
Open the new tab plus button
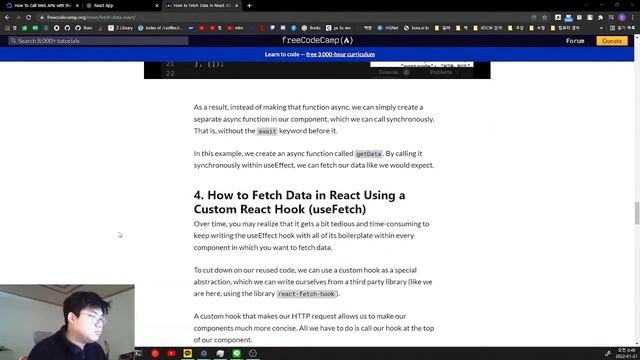pos(249,6)
